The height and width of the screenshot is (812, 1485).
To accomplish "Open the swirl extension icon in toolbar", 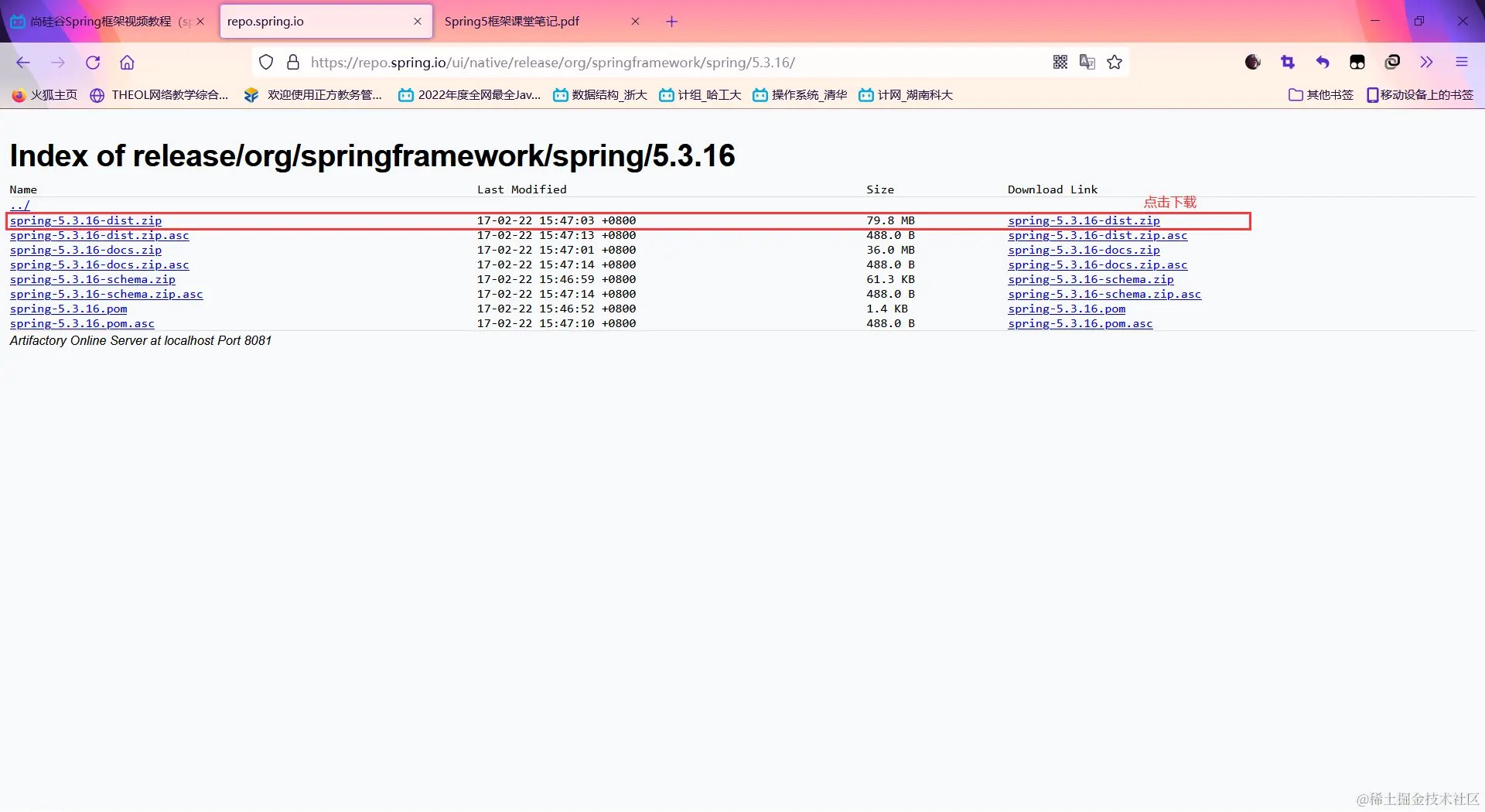I will click(1392, 63).
